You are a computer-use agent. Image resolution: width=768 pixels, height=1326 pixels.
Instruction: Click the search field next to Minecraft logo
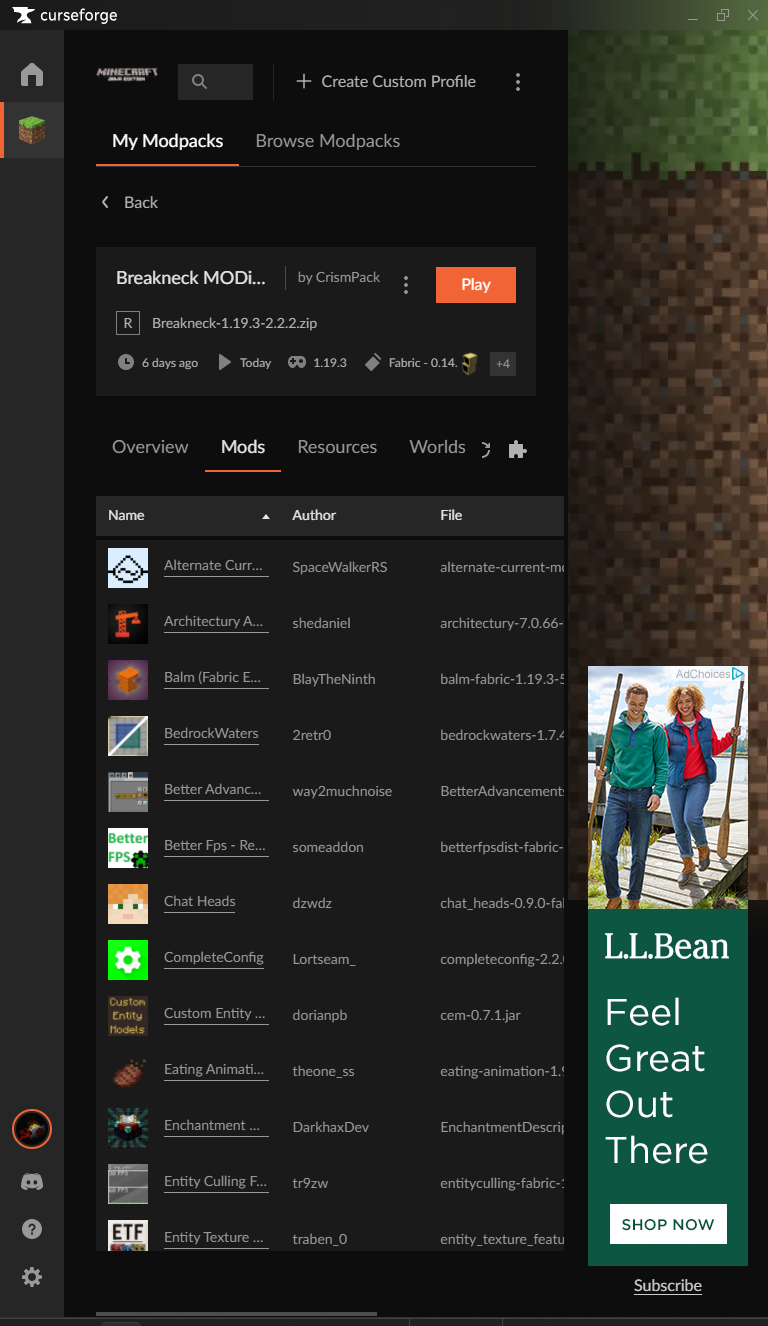(x=215, y=82)
